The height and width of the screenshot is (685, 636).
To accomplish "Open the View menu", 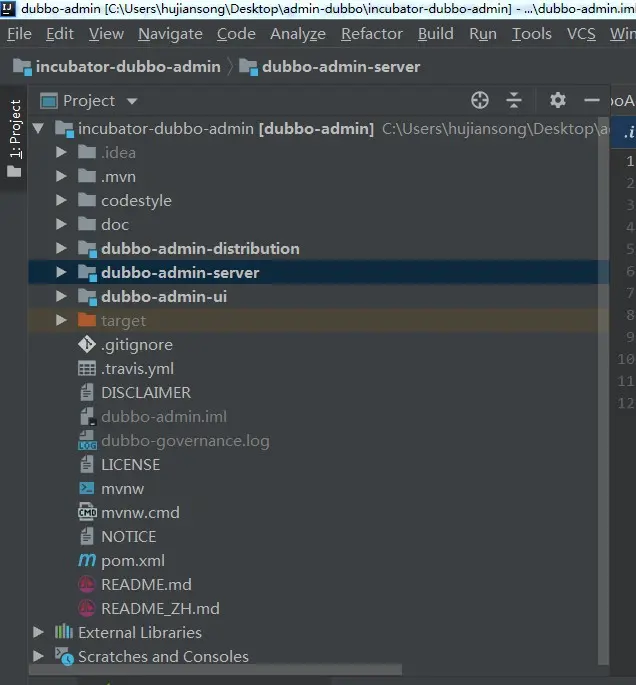I will [x=106, y=34].
